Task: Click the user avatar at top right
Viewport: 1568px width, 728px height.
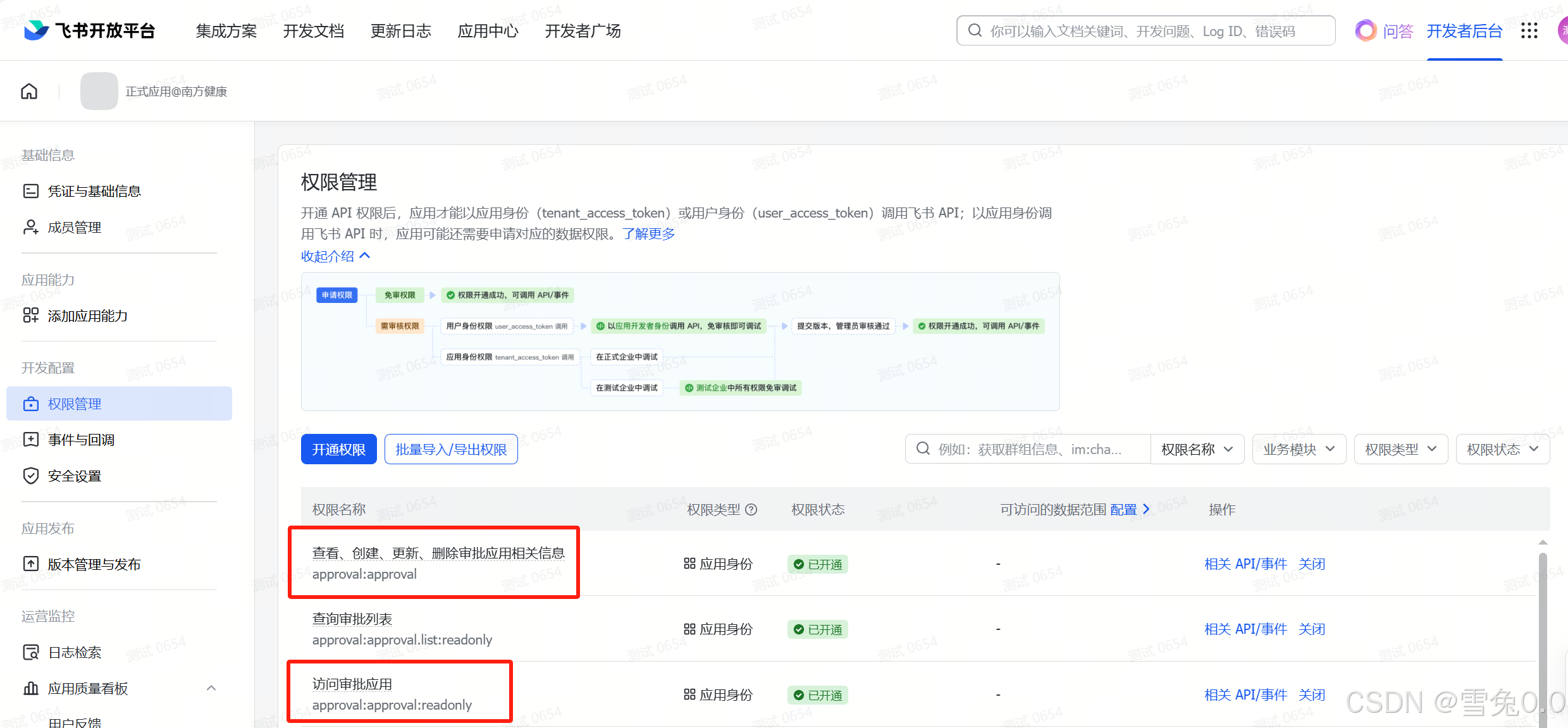Action: tap(1562, 30)
